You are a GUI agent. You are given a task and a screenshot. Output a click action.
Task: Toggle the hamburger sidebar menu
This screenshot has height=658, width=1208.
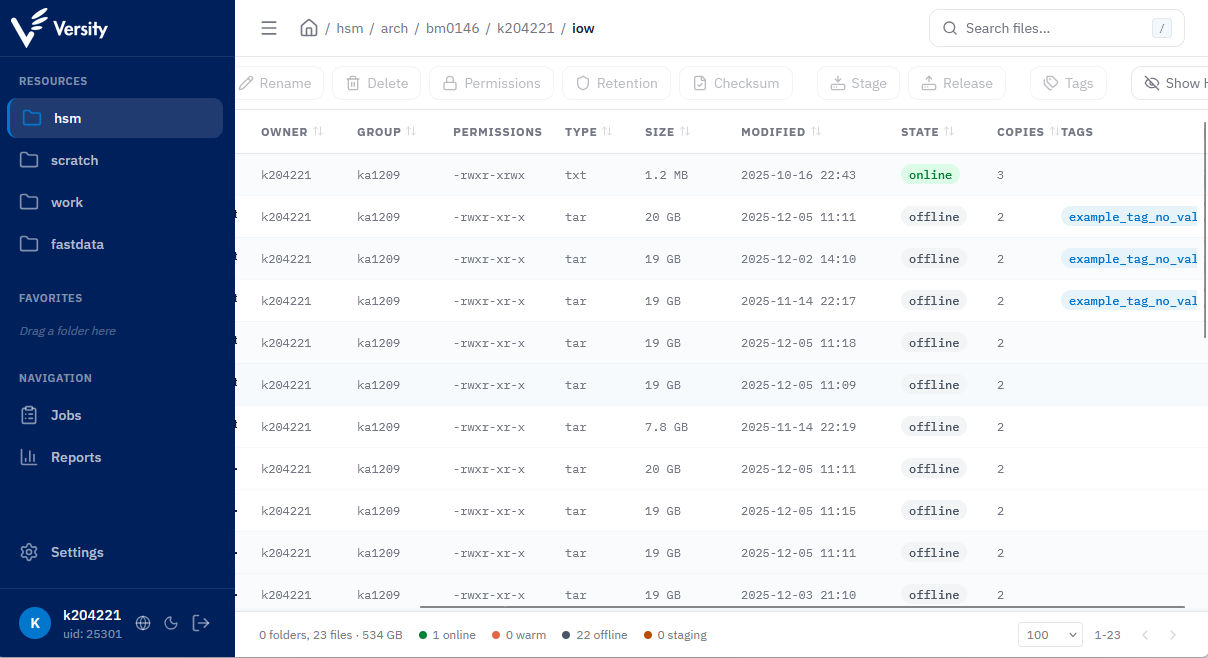coord(269,28)
